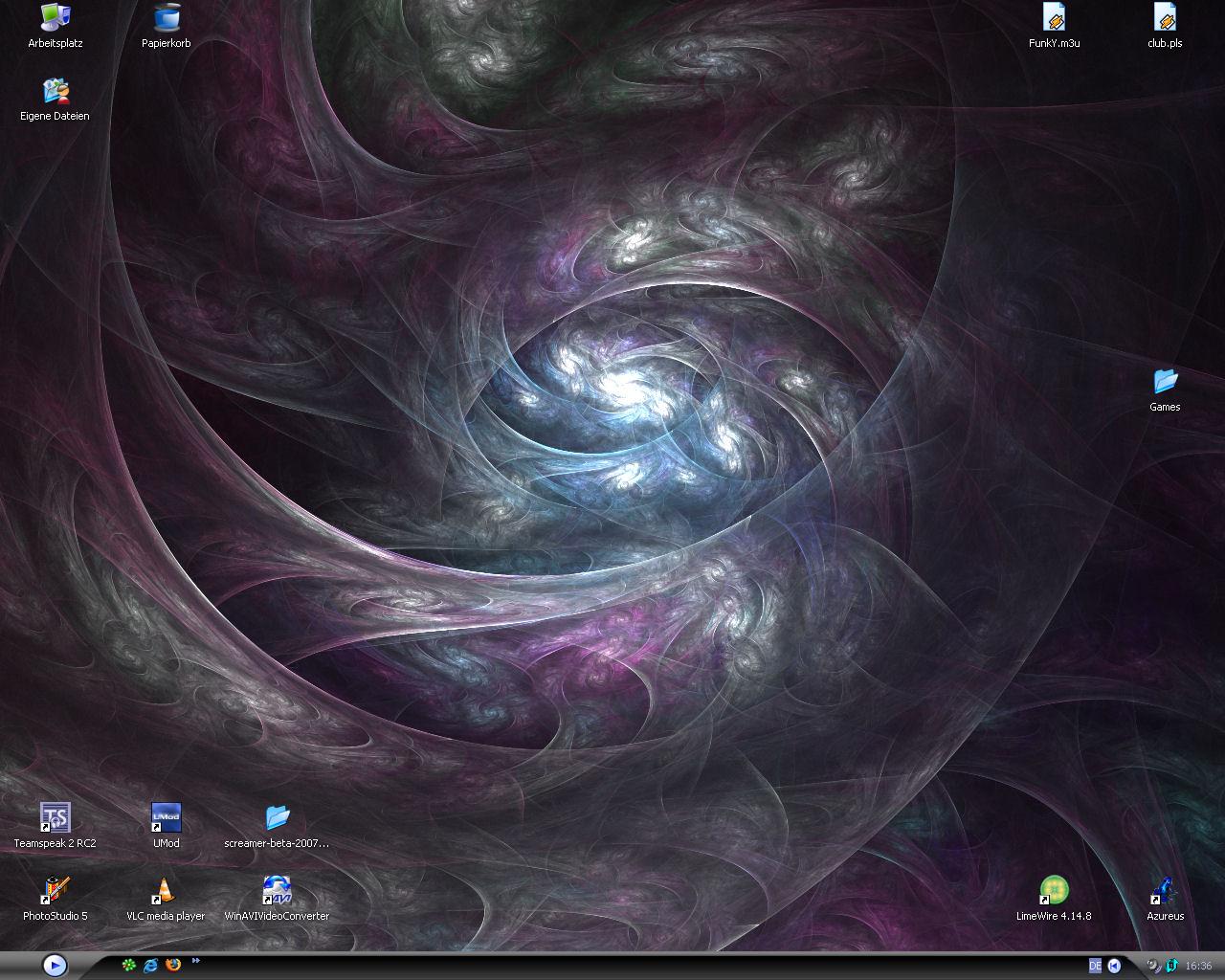Open the Arbeitsplatz desktop icon
Viewport: 1225px width, 980px height.
pyautogui.click(x=55, y=18)
